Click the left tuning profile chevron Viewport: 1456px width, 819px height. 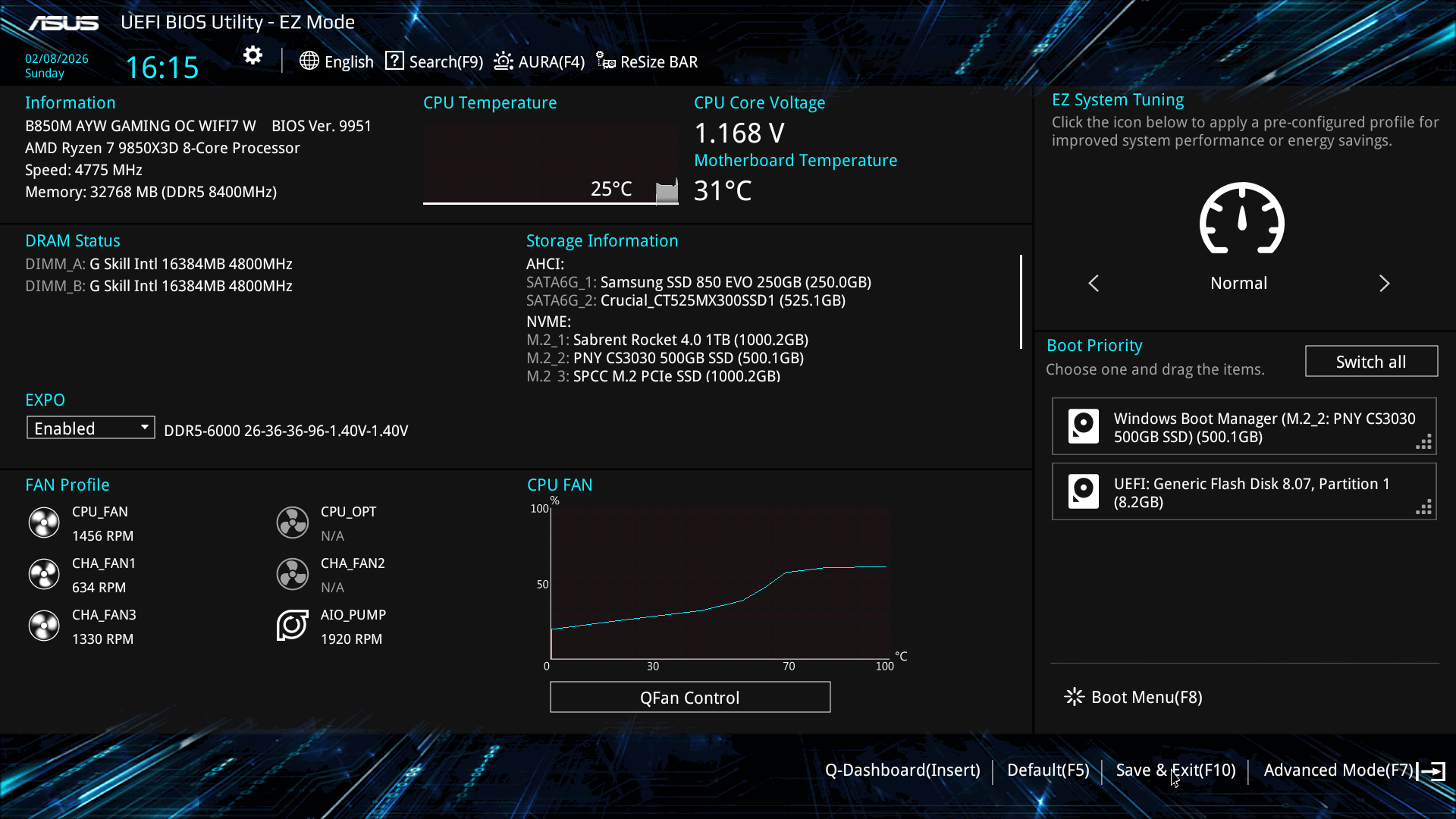tap(1094, 284)
